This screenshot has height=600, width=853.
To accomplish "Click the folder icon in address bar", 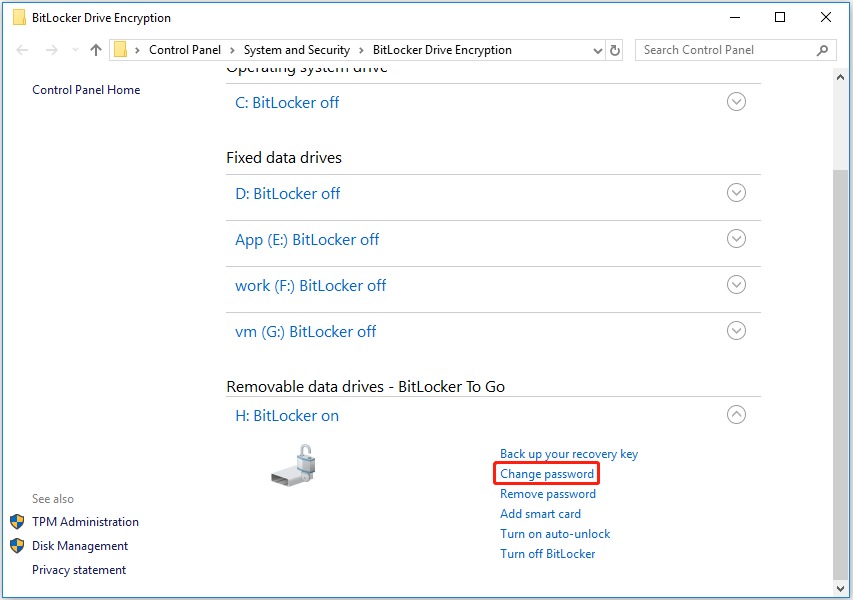I will [x=121, y=50].
